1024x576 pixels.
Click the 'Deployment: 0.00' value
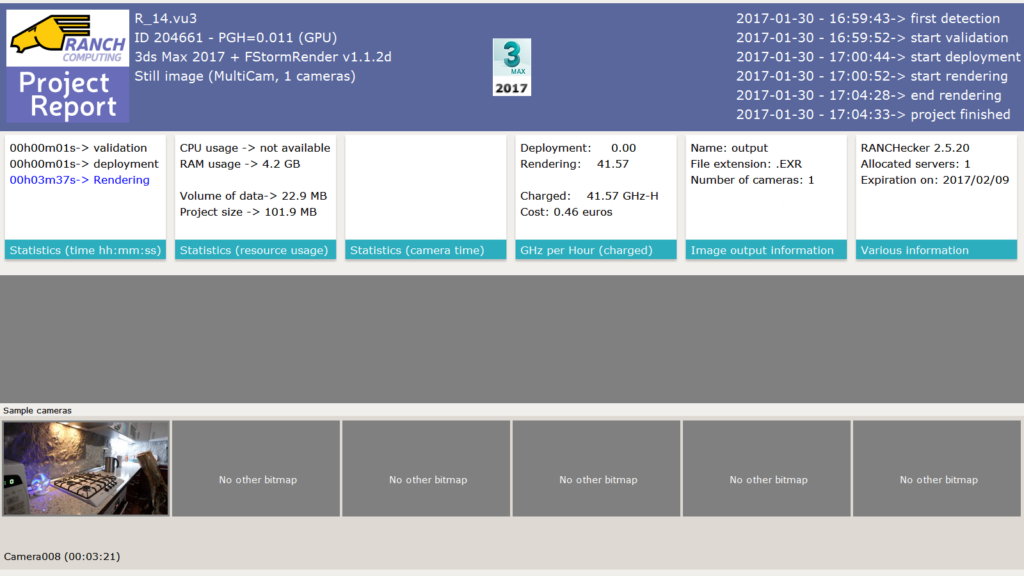(578, 148)
